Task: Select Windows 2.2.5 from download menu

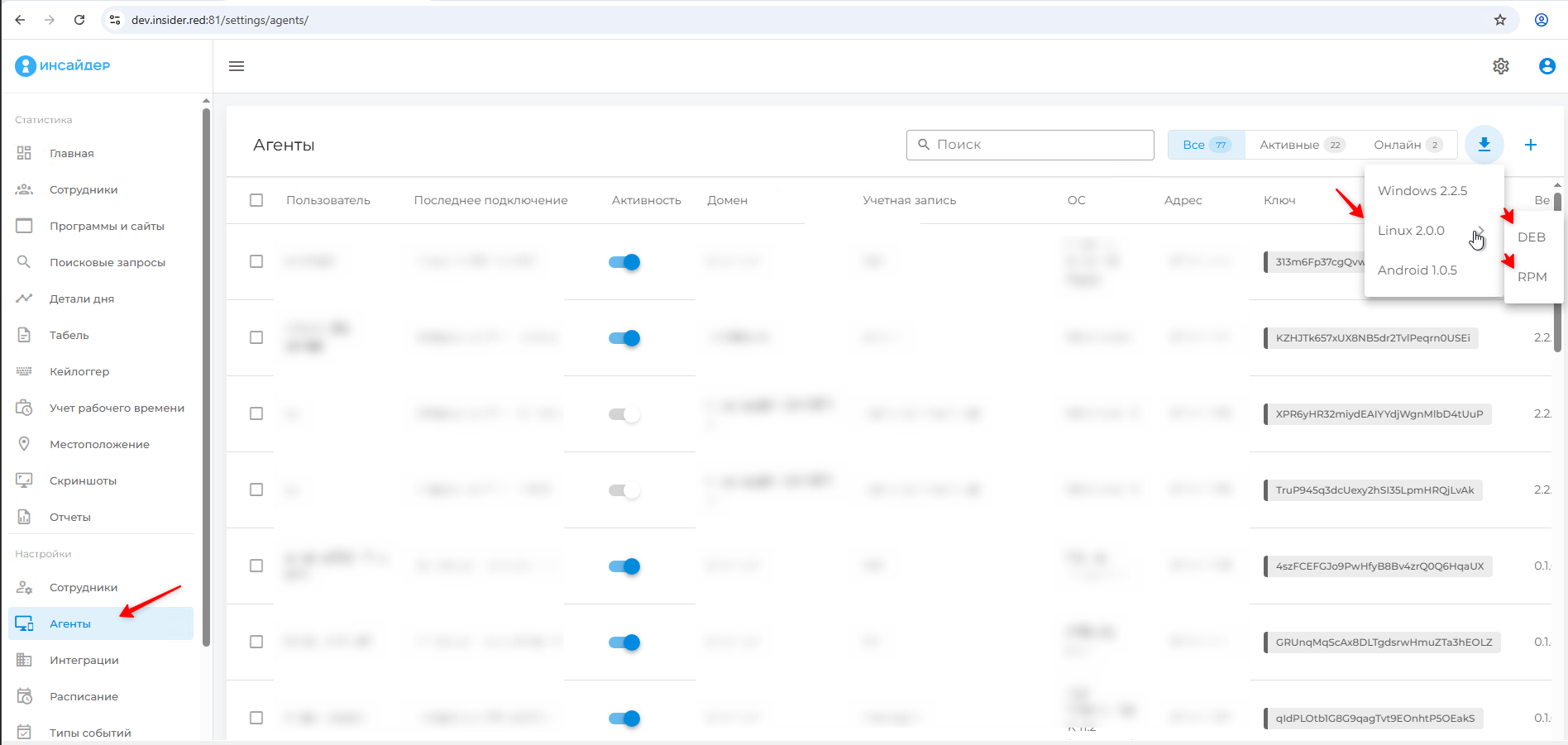Action: coord(1422,191)
